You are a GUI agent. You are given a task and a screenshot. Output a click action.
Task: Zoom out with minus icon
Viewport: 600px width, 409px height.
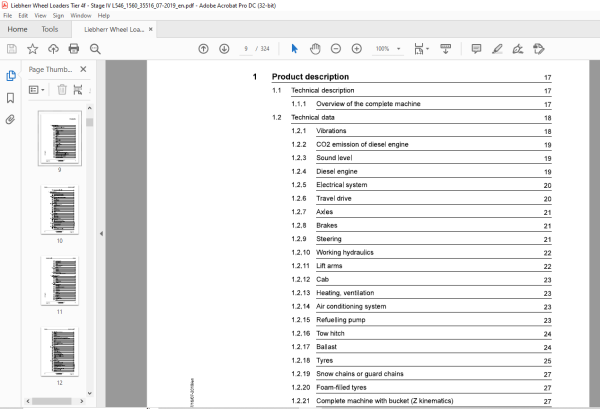click(336, 49)
